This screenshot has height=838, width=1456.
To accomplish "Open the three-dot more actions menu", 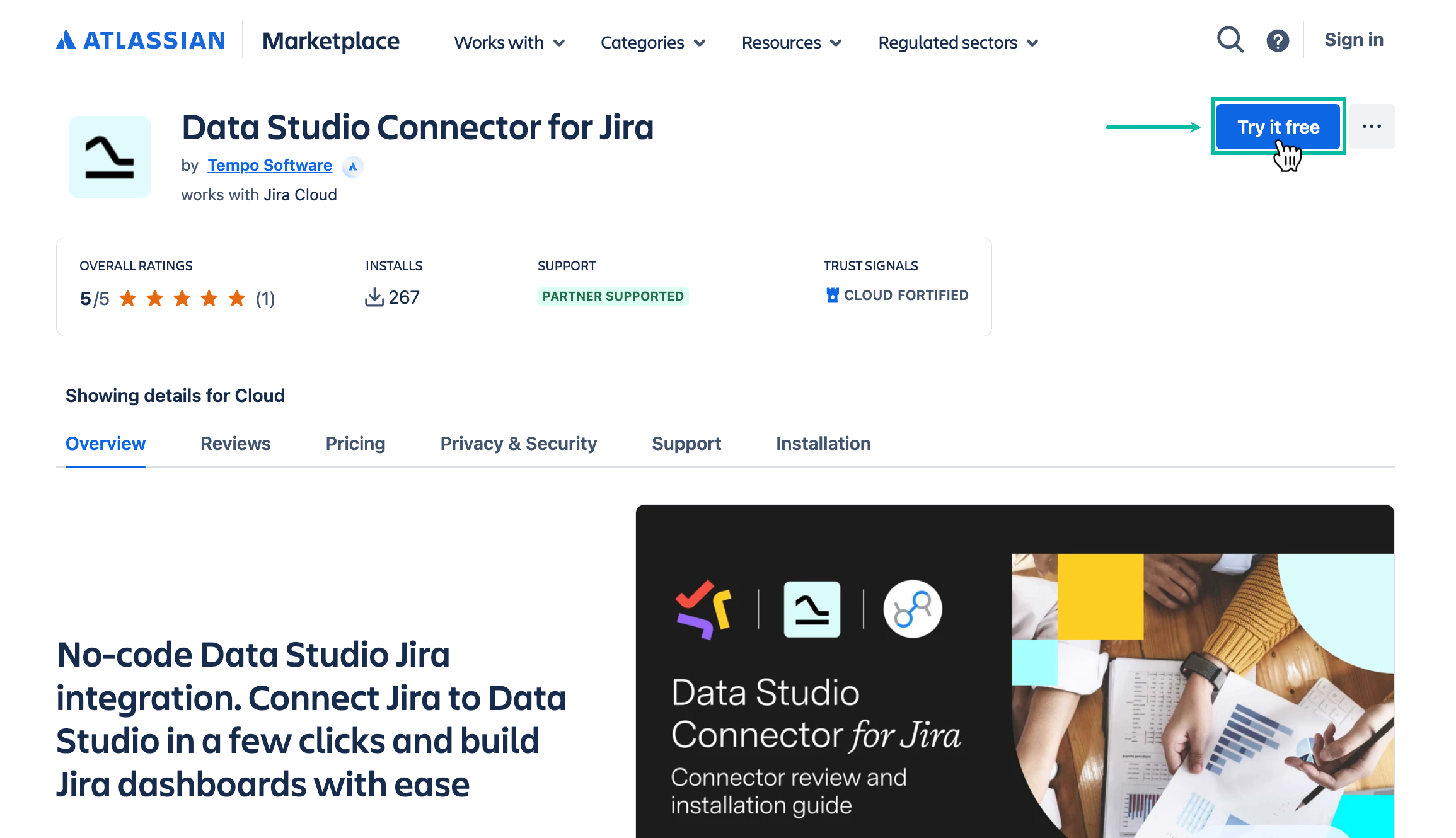I will 1372,127.
